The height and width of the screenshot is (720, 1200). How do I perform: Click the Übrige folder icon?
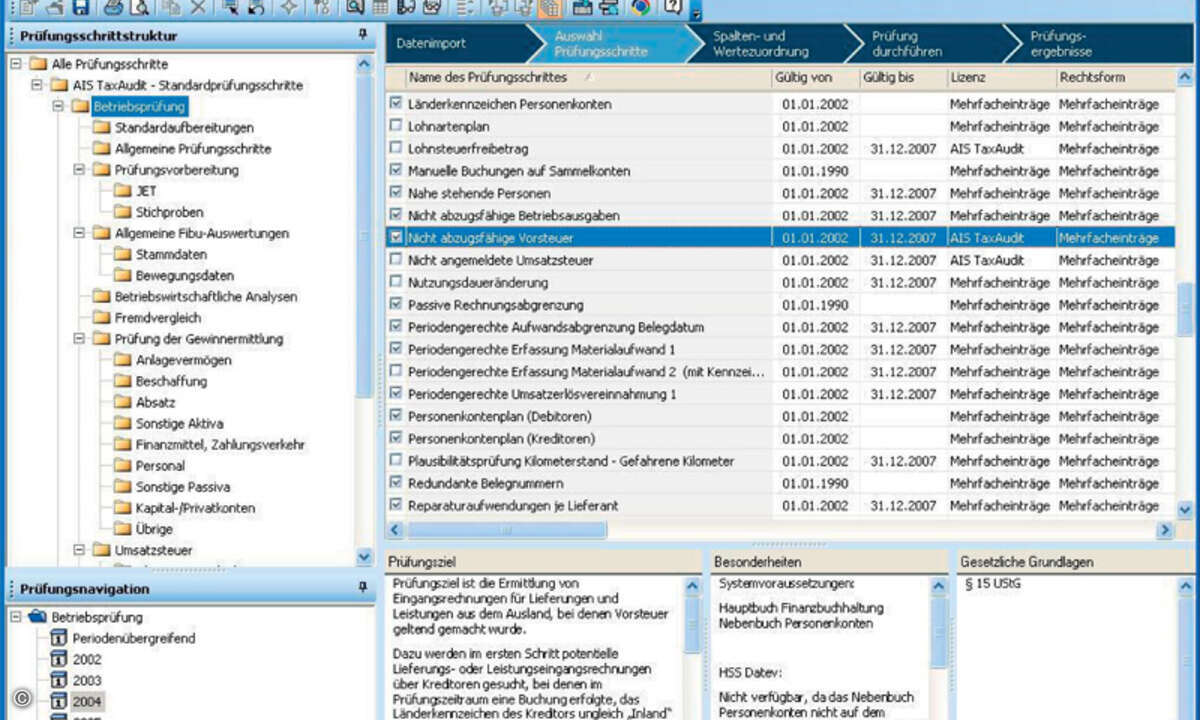tap(123, 529)
